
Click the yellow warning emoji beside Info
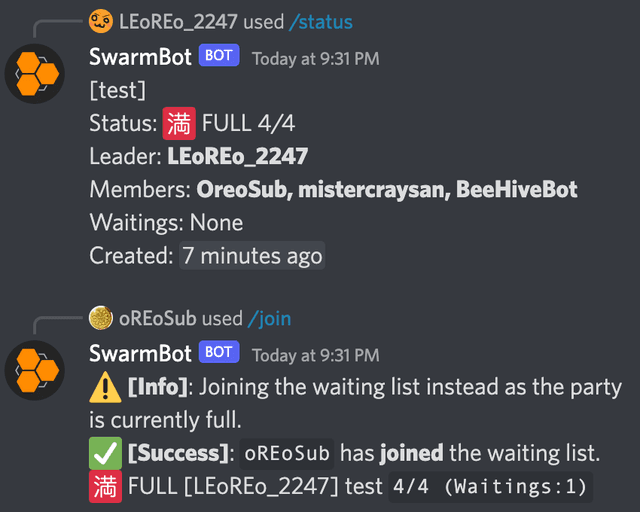tap(105, 387)
